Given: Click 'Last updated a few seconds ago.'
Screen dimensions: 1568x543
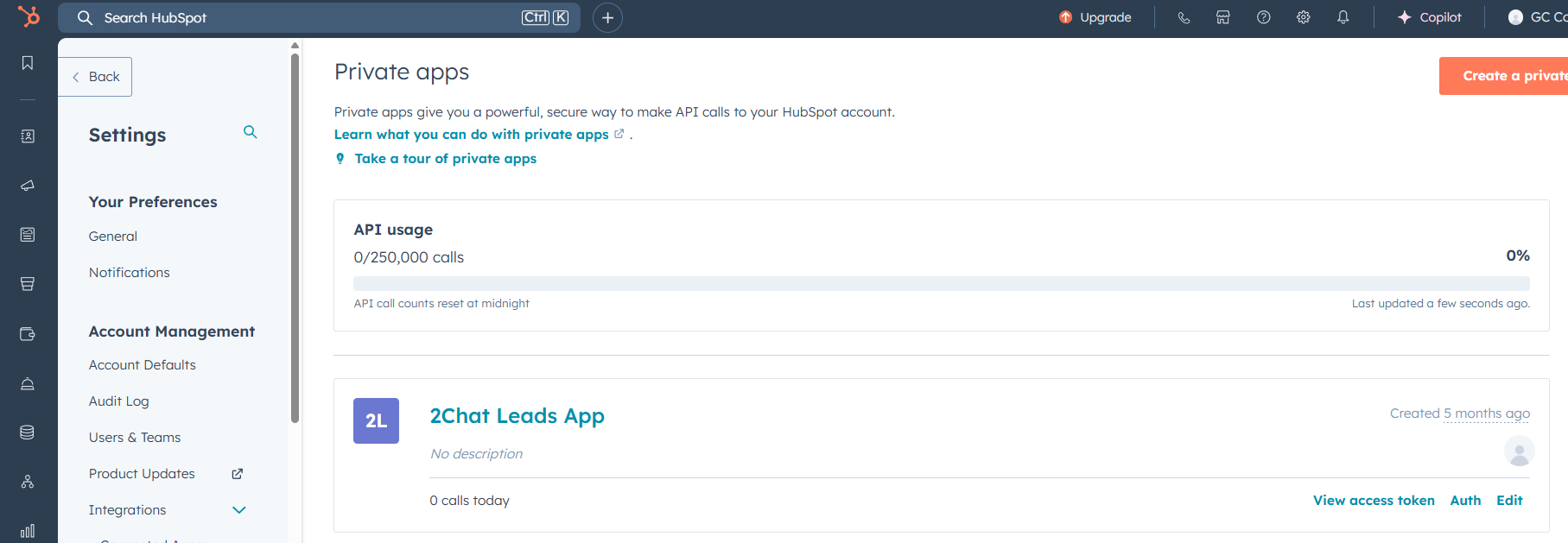Looking at the screenshot, I should 1441,304.
